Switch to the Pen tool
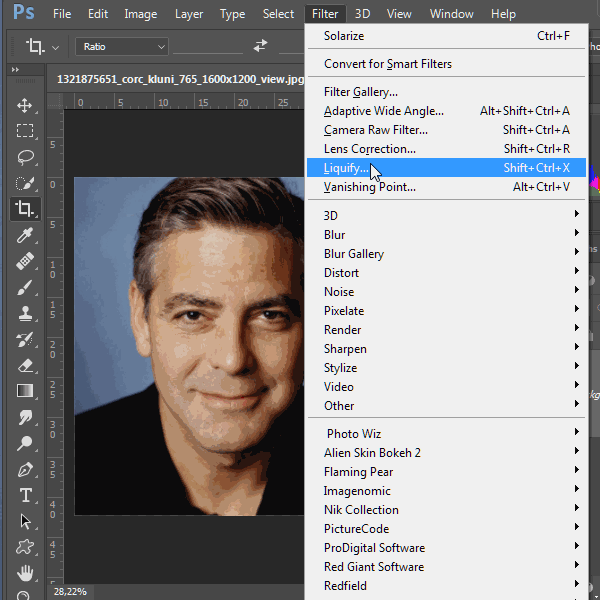The width and height of the screenshot is (600, 600). (25, 469)
